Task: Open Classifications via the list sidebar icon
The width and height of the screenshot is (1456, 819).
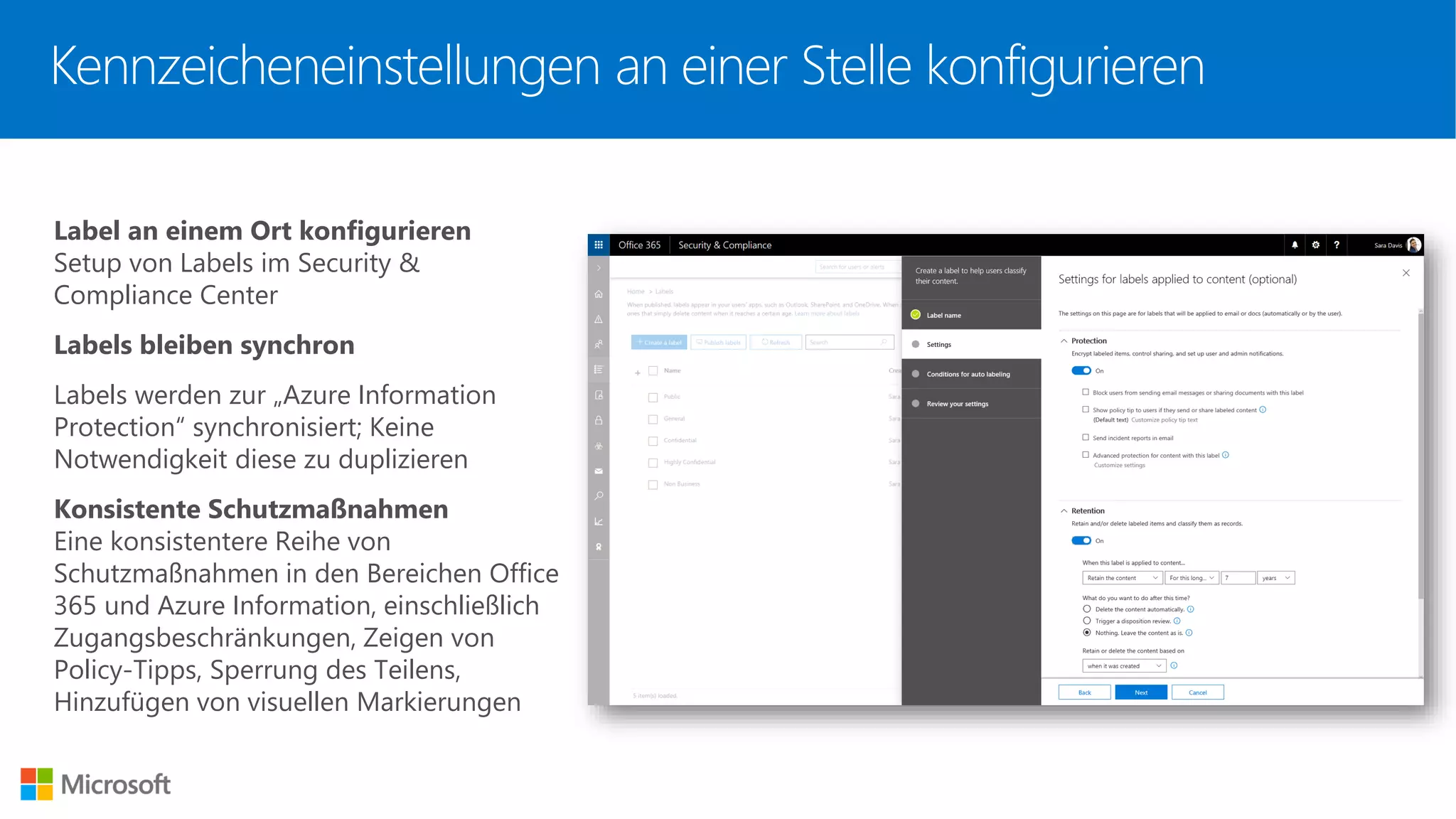Action: [x=599, y=370]
